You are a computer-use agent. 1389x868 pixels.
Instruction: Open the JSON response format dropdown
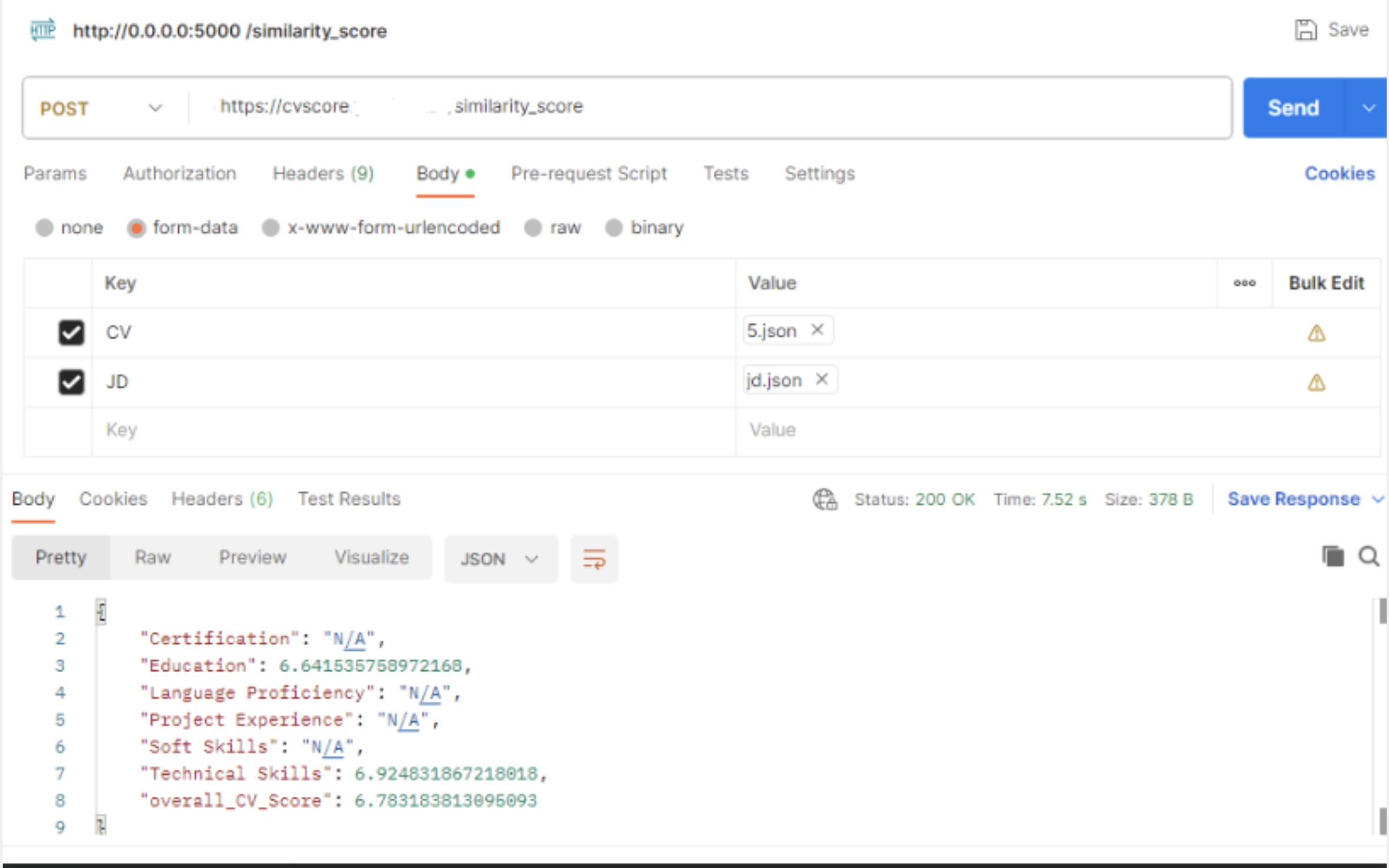tap(501, 559)
